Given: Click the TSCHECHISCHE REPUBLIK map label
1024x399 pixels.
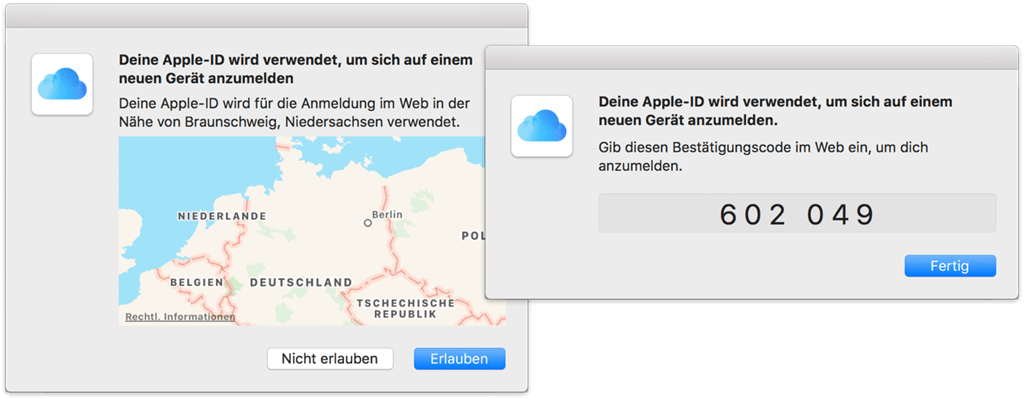Looking at the screenshot, I should click(x=405, y=308).
